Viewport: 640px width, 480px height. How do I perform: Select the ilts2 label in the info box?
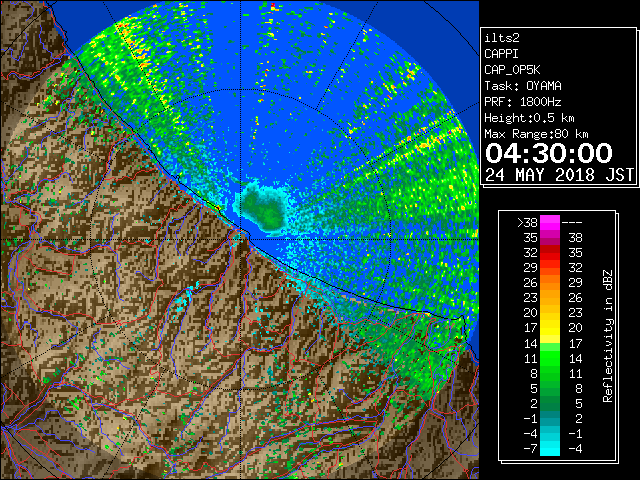[502, 38]
